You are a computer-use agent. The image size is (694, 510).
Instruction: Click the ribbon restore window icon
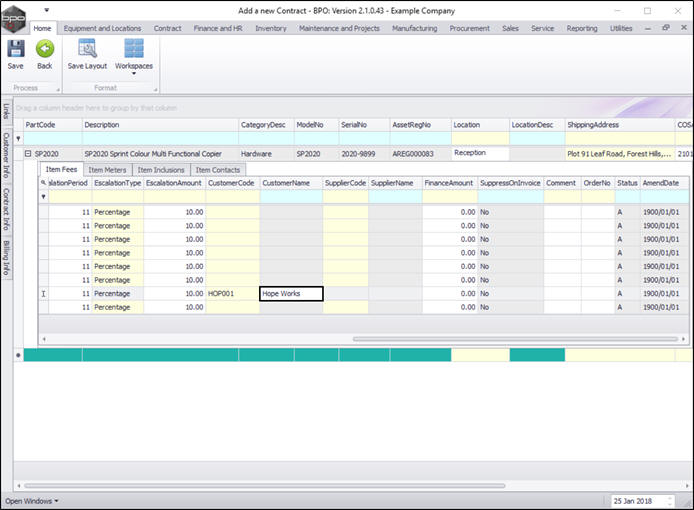coord(666,27)
